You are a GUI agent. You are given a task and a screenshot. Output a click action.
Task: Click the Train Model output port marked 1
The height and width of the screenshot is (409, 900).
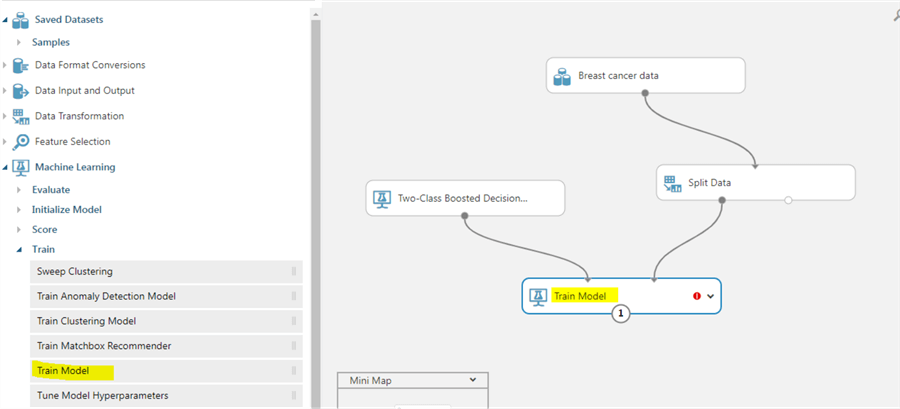coord(622,314)
